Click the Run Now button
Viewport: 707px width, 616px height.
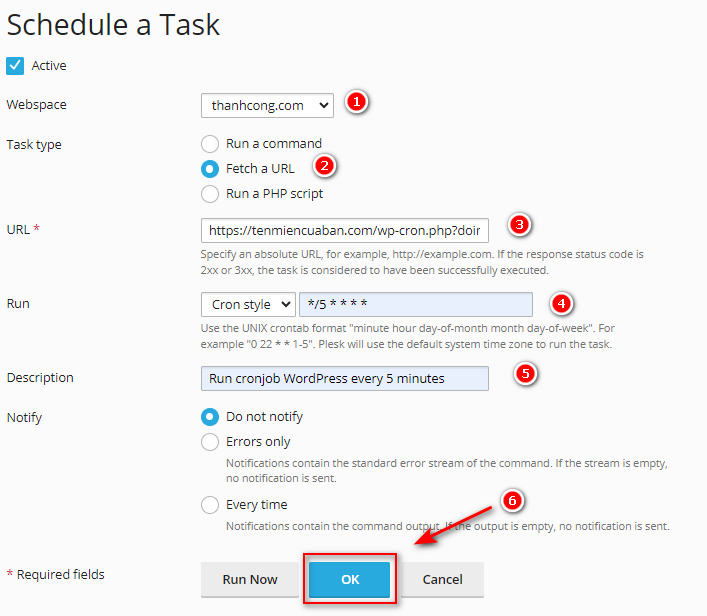pos(250,579)
